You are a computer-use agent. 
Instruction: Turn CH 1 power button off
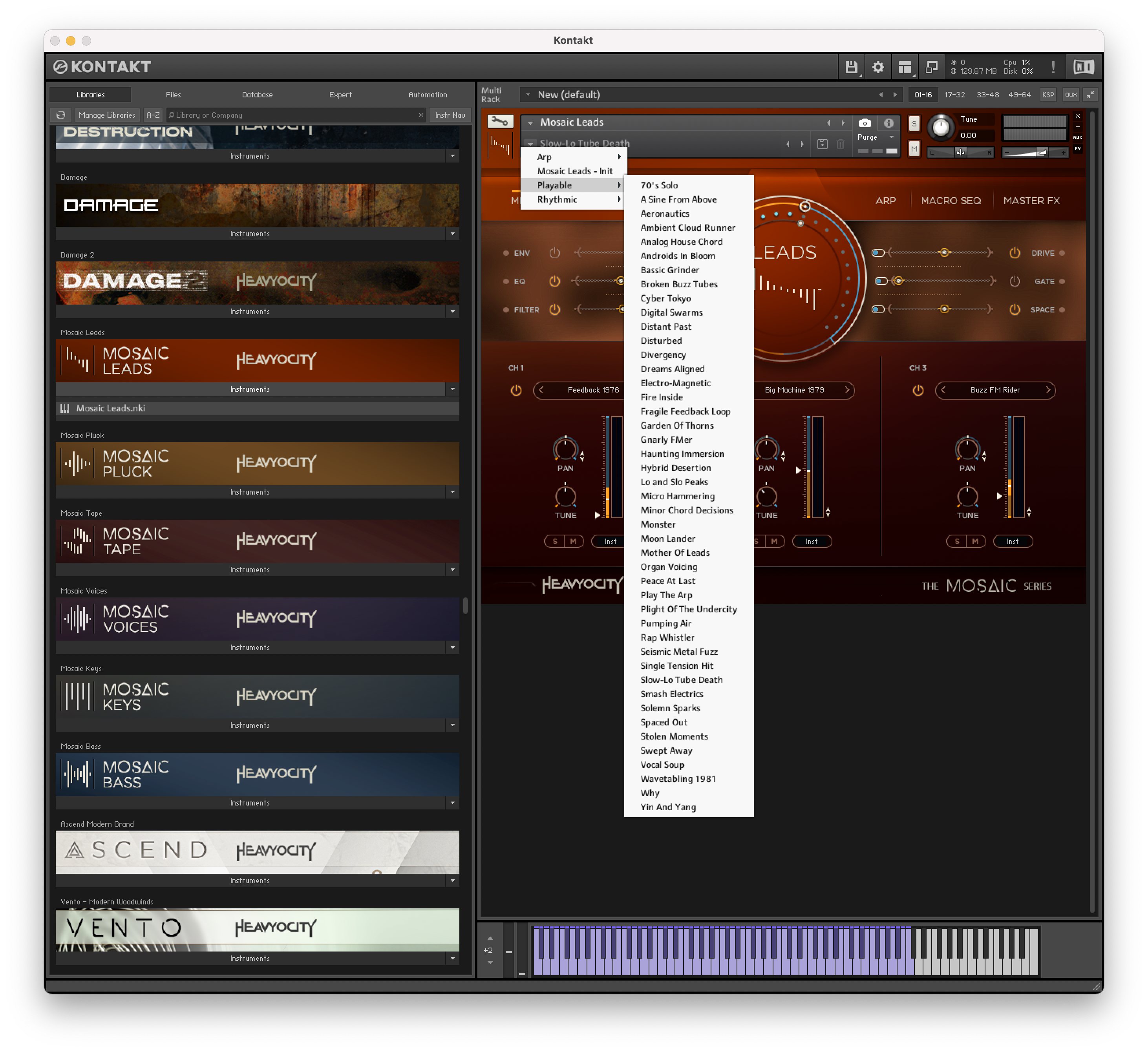point(516,391)
